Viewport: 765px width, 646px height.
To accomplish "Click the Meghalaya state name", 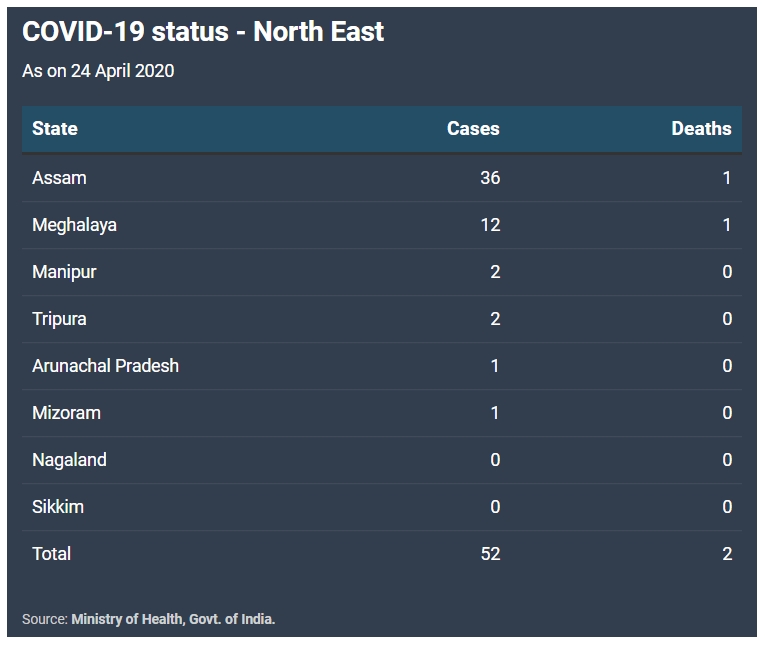I will [x=74, y=225].
